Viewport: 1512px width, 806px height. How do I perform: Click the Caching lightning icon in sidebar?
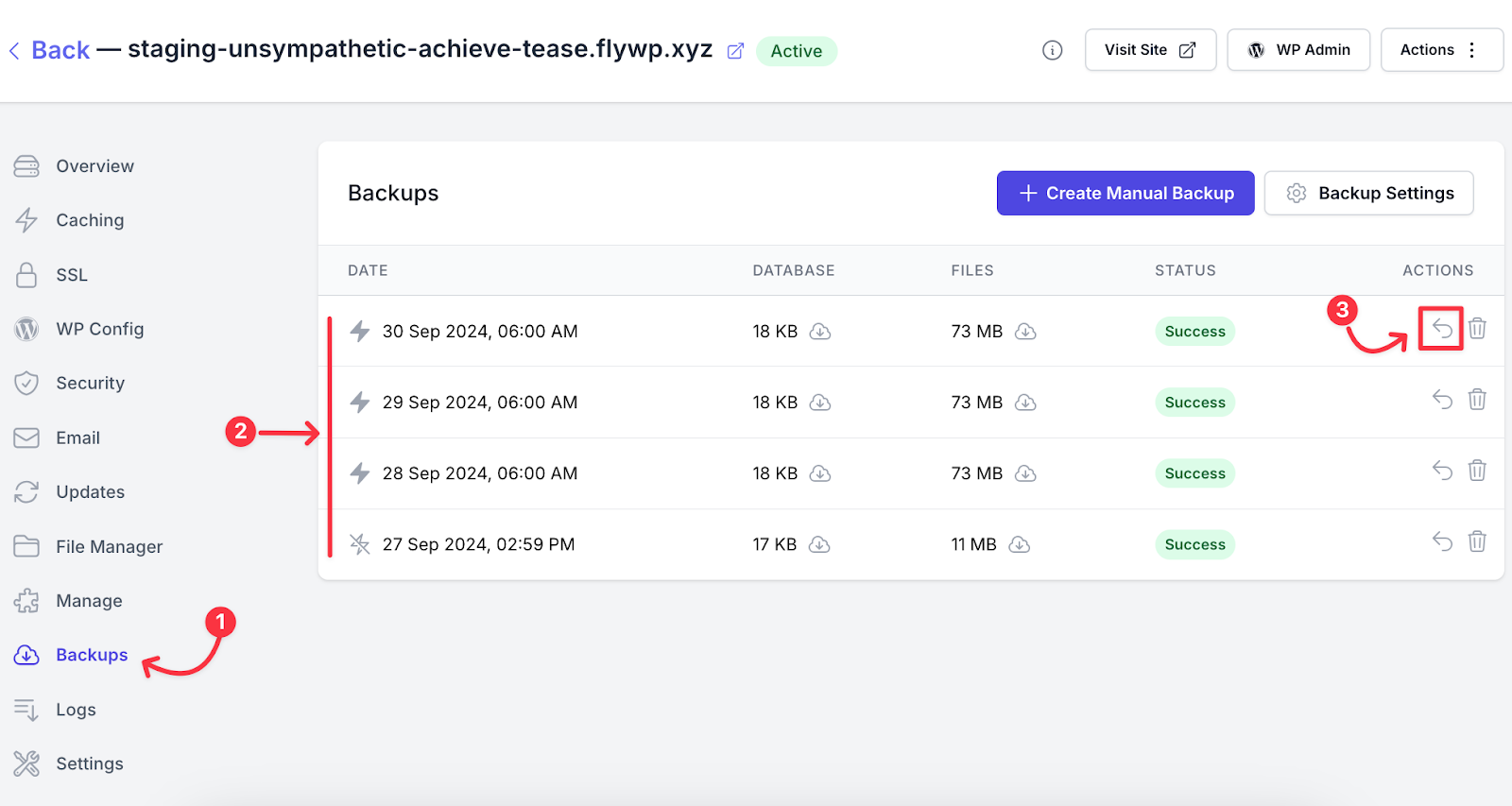(x=26, y=220)
